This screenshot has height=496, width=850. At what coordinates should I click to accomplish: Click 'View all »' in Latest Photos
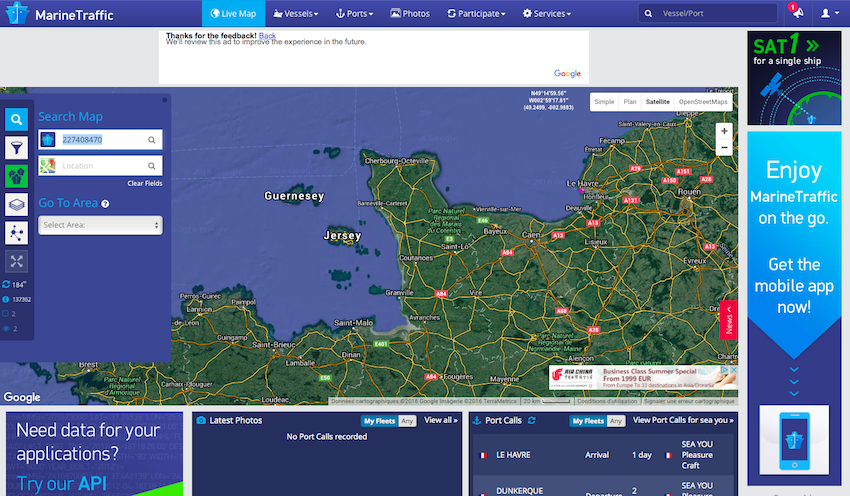(x=440, y=421)
